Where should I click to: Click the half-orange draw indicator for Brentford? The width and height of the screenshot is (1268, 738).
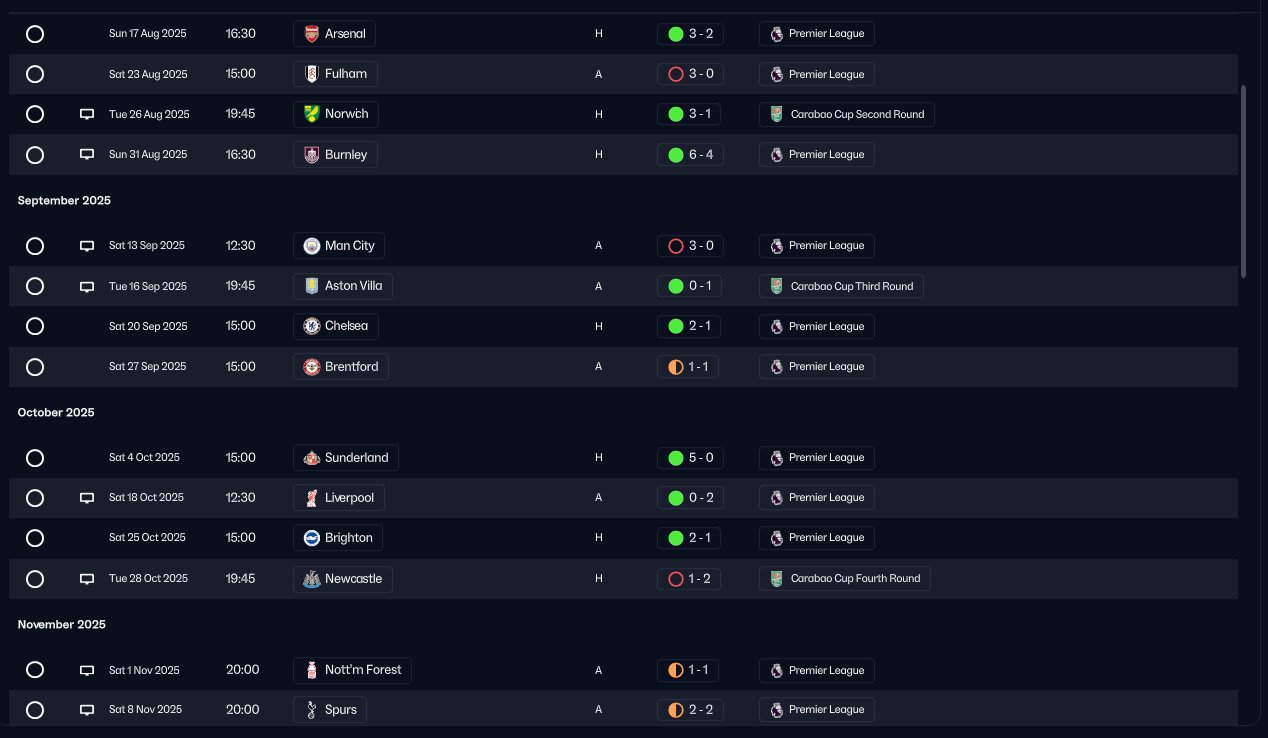[x=675, y=367]
